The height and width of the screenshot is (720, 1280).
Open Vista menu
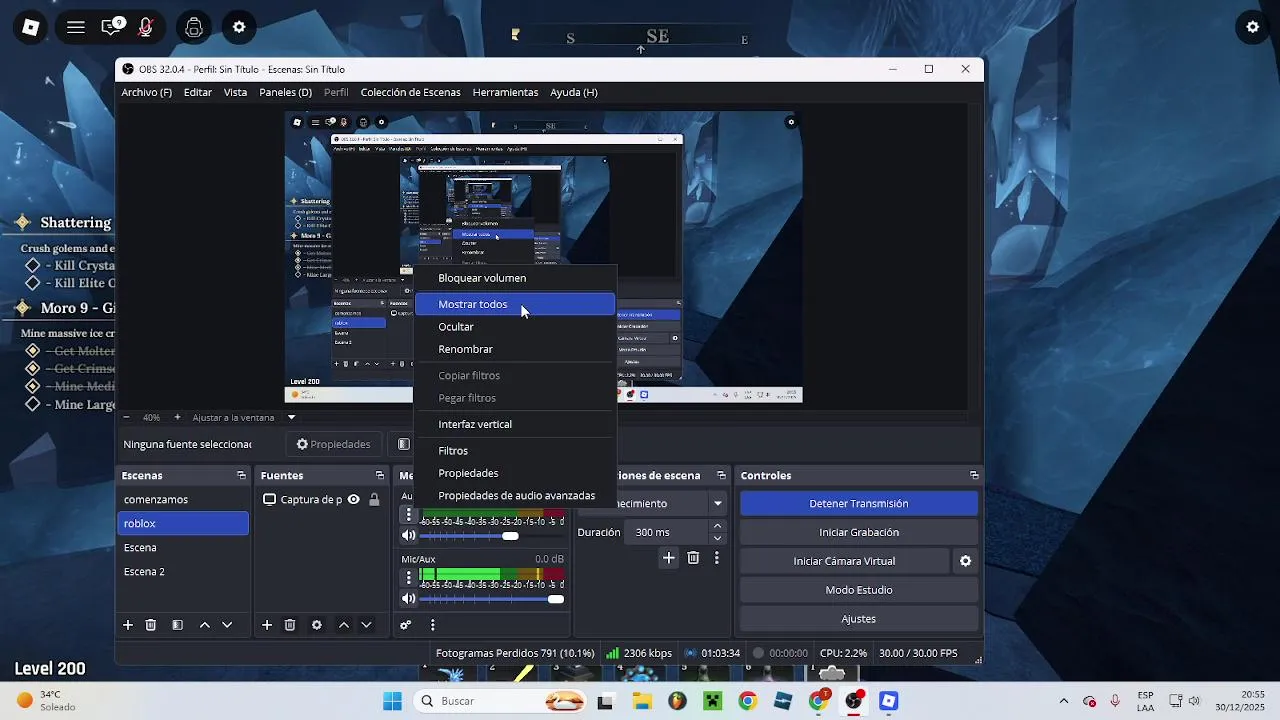pyautogui.click(x=235, y=92)
